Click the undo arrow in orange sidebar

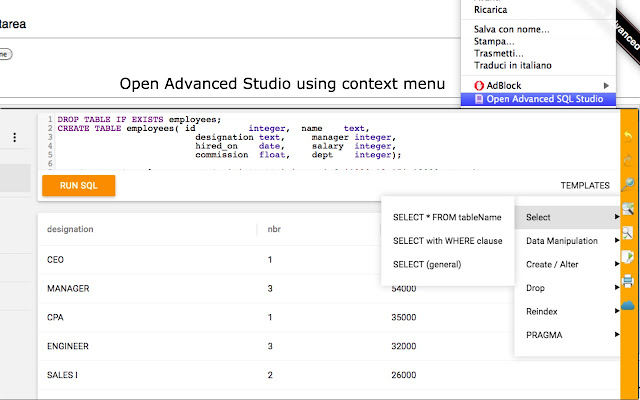pyautogui.click(x=628, y=136)
